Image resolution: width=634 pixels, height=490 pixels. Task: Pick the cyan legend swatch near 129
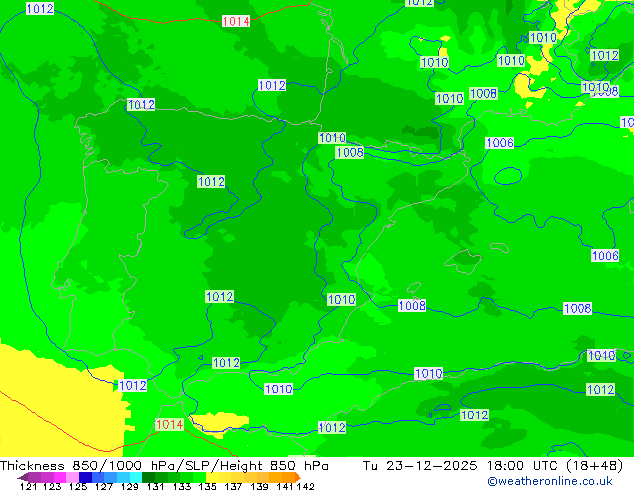[x=136, y=477]
